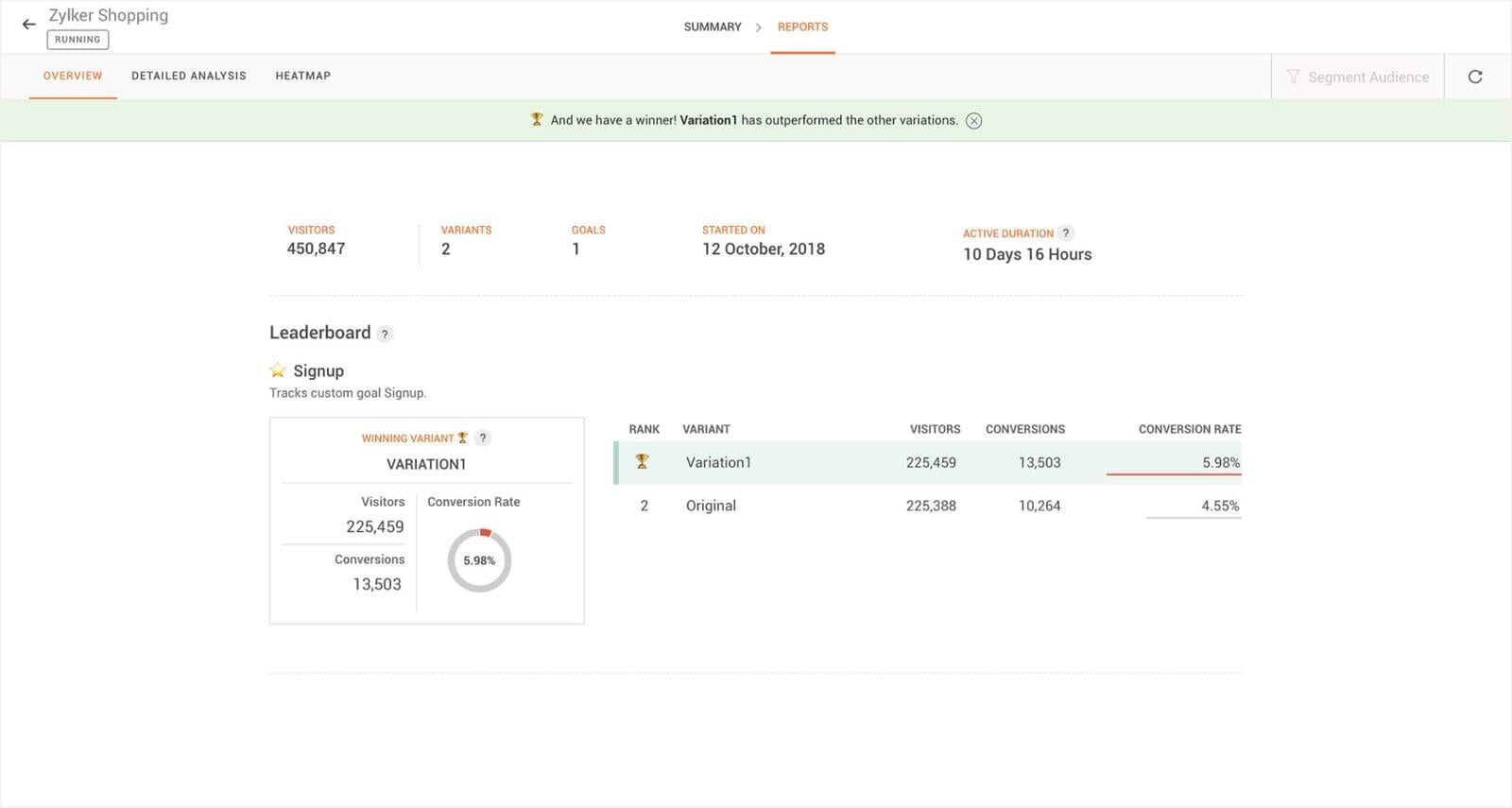Click the help icon beside Winning Variant
This screenshot has width=1512, height=808.
[483, 438]
